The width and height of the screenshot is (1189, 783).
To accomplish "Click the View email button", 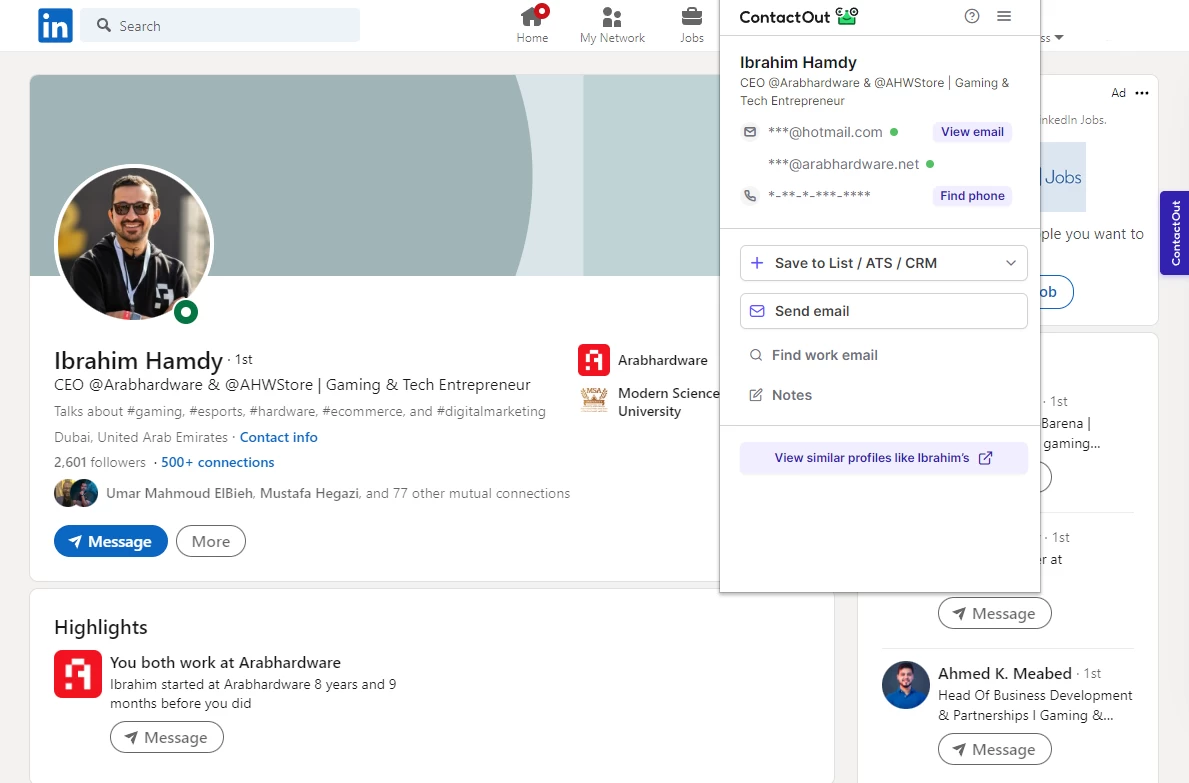I will point(972,132).
